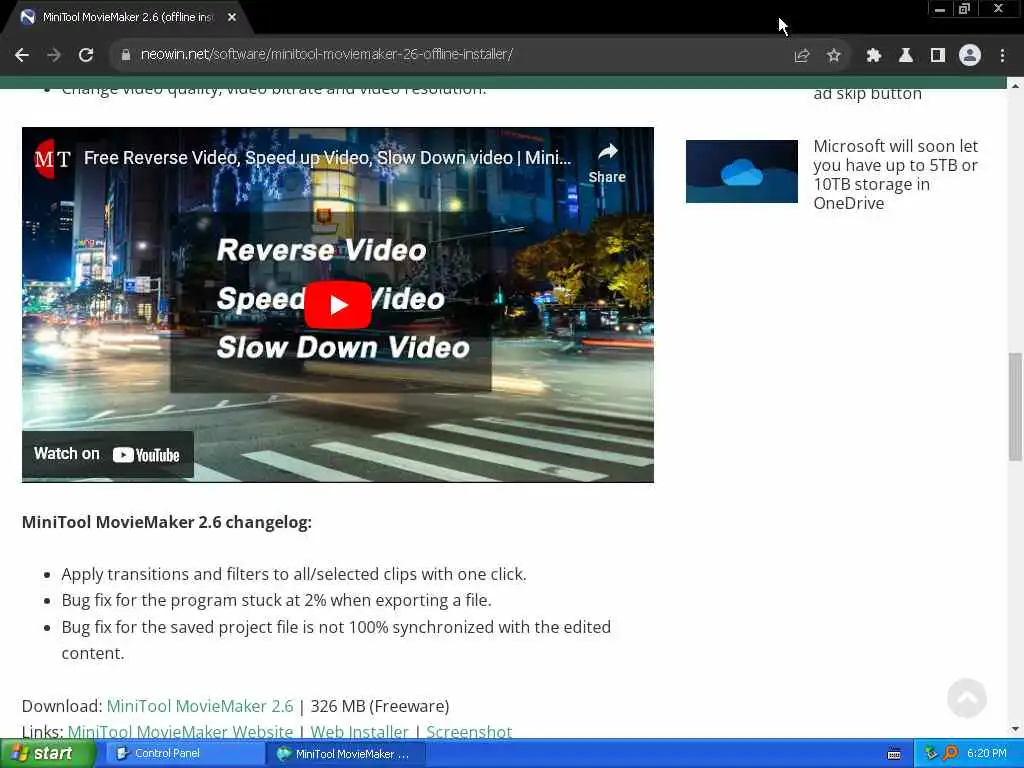Click the '326 MB (Freeware)' text
1024x768 pixels.
pyautogui.click(x=380, y=706)
